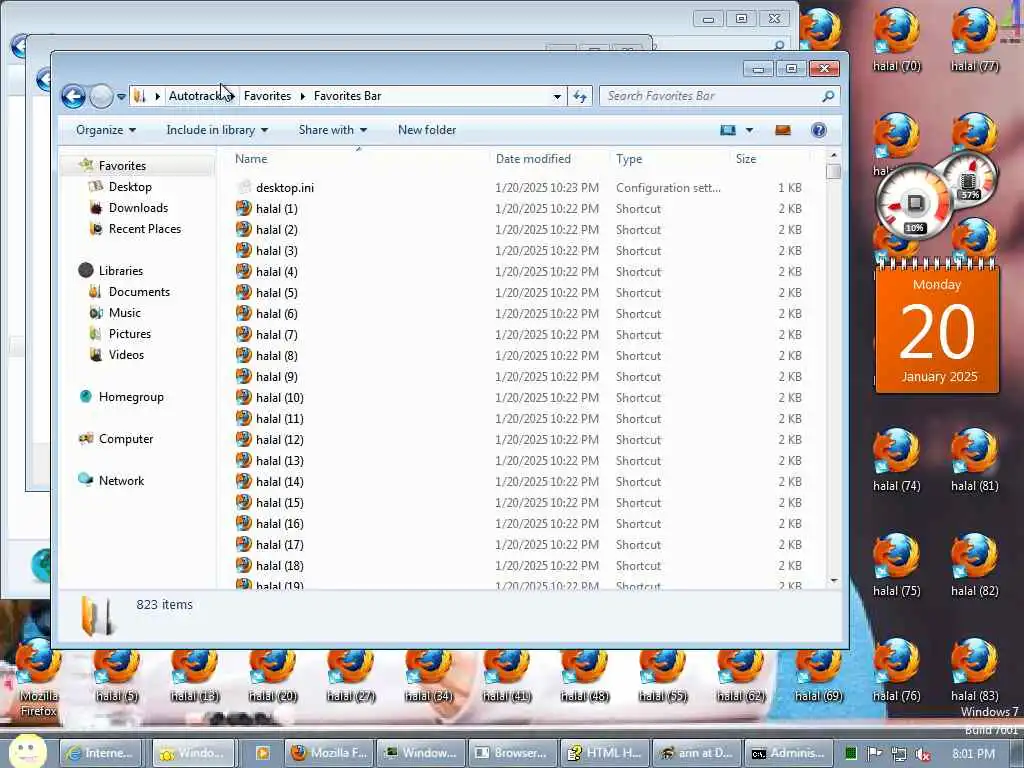Select Computer in the navigation pane
Viewport: 1024px width, 768px height.
(x=125, y=439)
